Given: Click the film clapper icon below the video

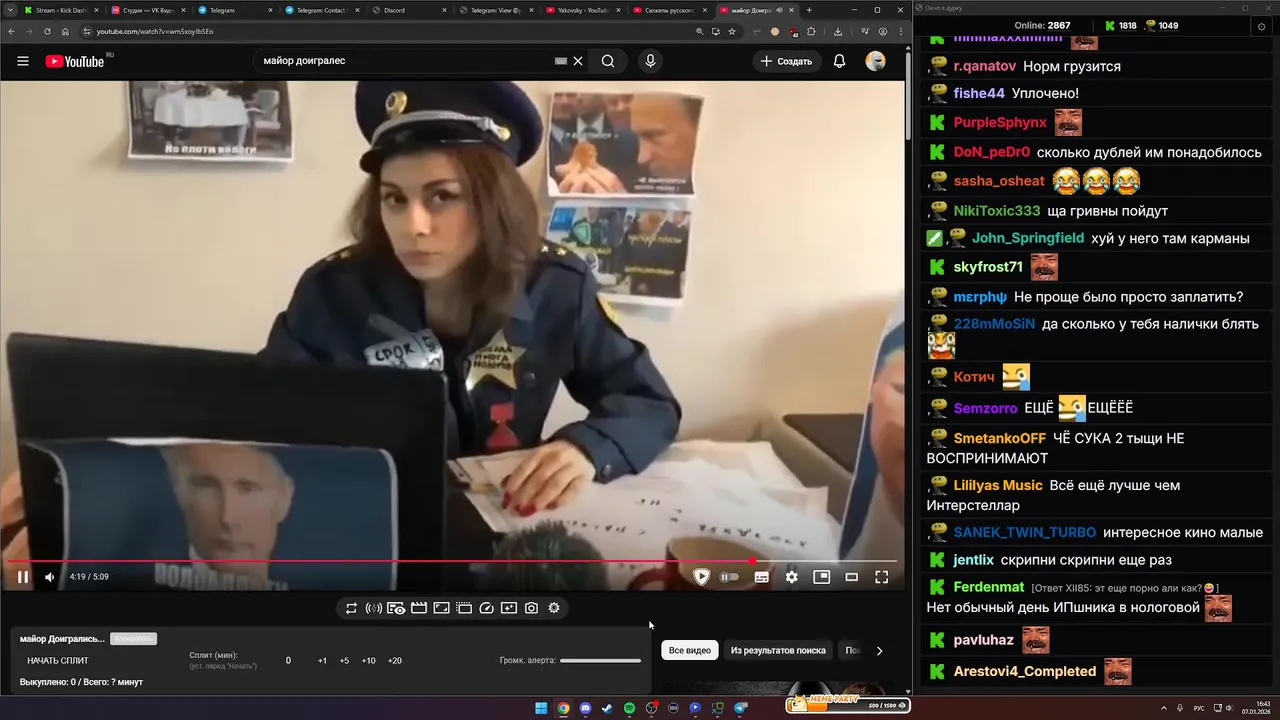Looking at the screenshot, I should pyautogui.click(x=419, y=608).
